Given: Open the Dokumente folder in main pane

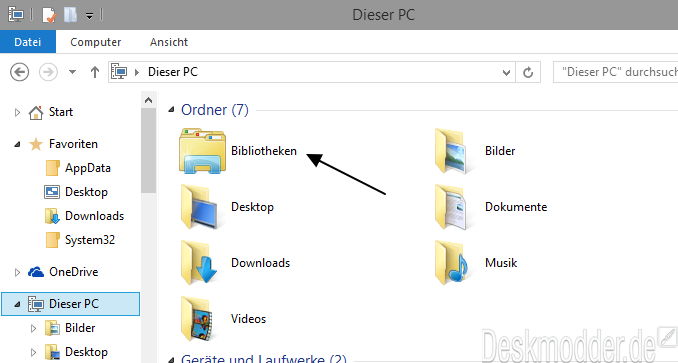Looking at the screenshot, I should [451, 207].
